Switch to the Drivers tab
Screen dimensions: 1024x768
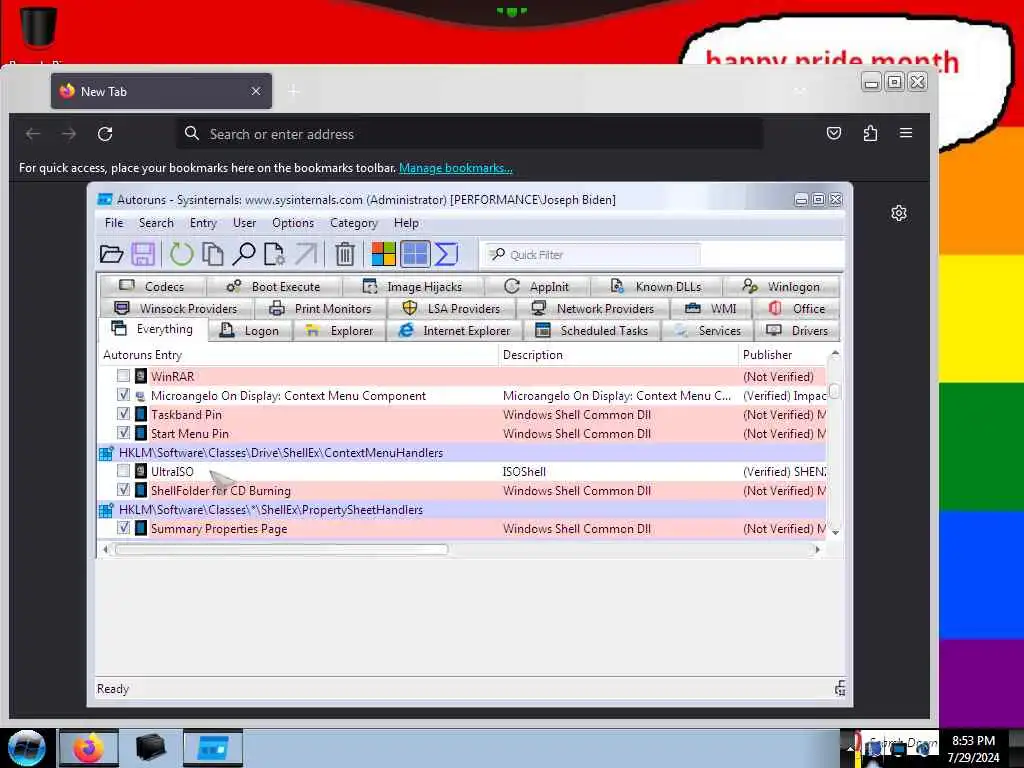point(797,330)
